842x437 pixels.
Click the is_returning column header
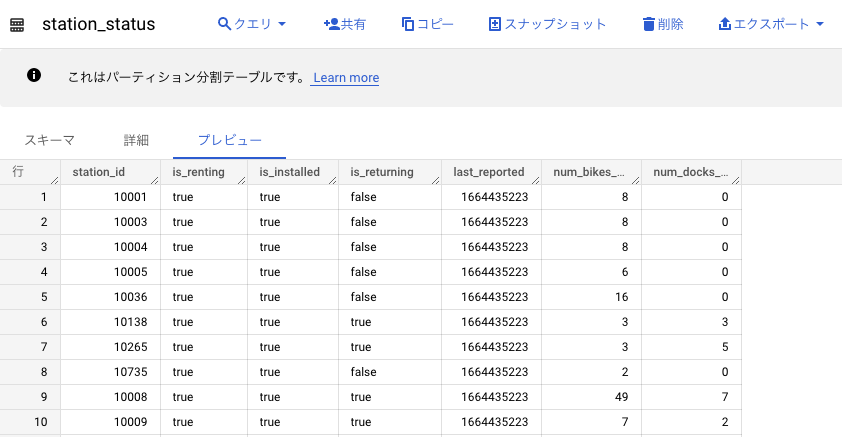pos(390,172)
